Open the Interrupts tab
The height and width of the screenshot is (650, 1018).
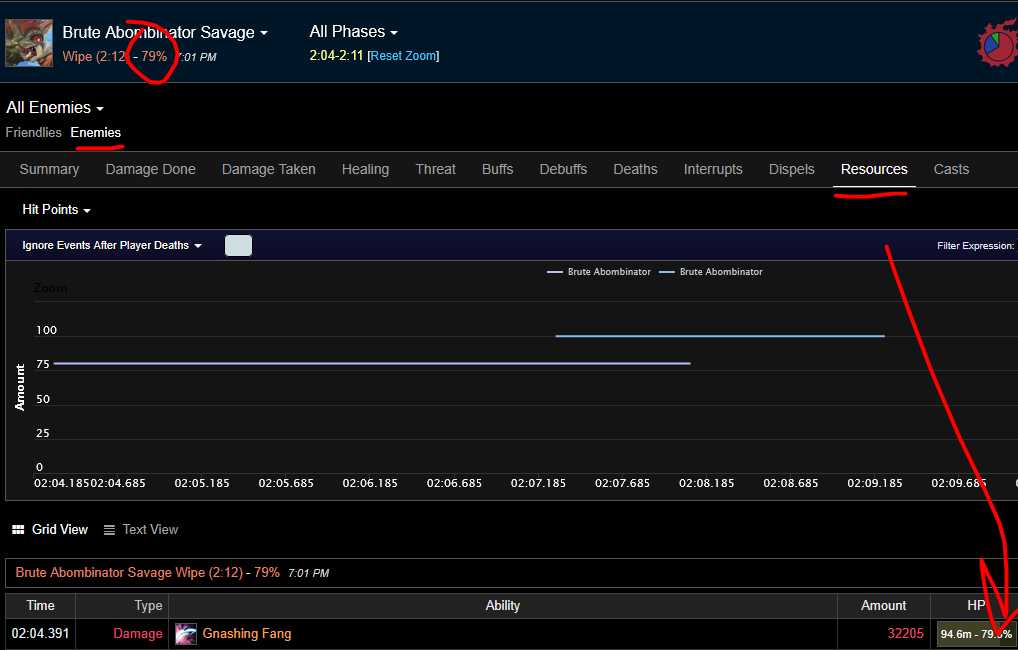point(713,169)
